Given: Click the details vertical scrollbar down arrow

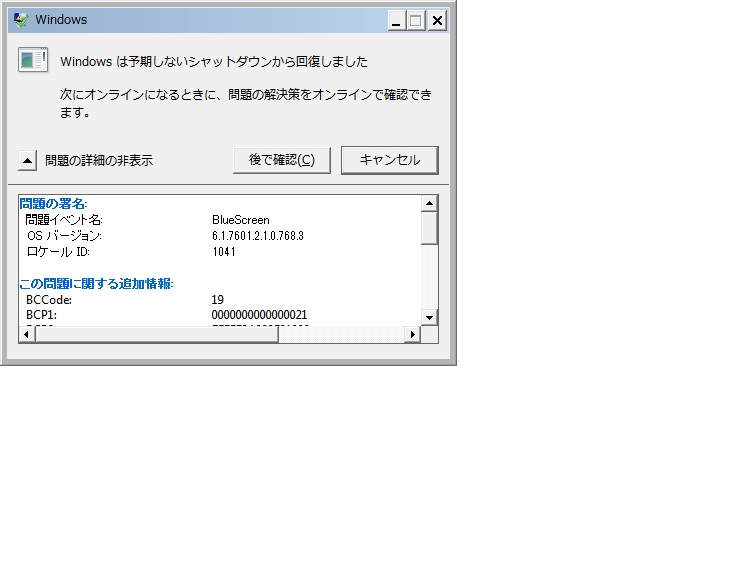Looking at the screenshot, I should [429, 317].
